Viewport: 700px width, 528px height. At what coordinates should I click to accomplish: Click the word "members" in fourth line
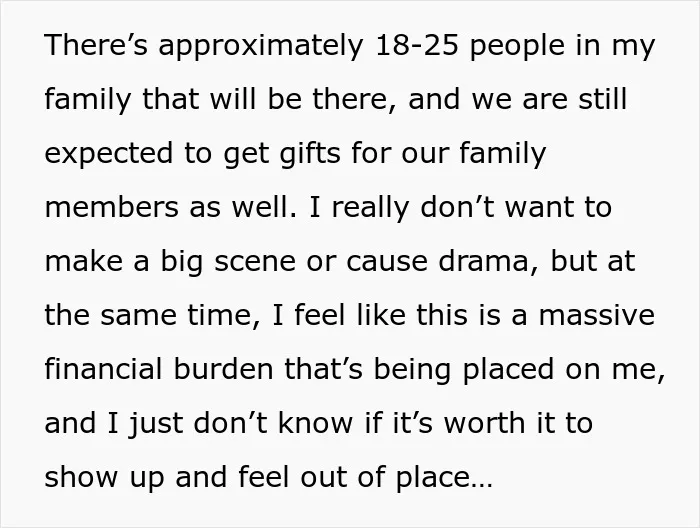click(111, 207)
